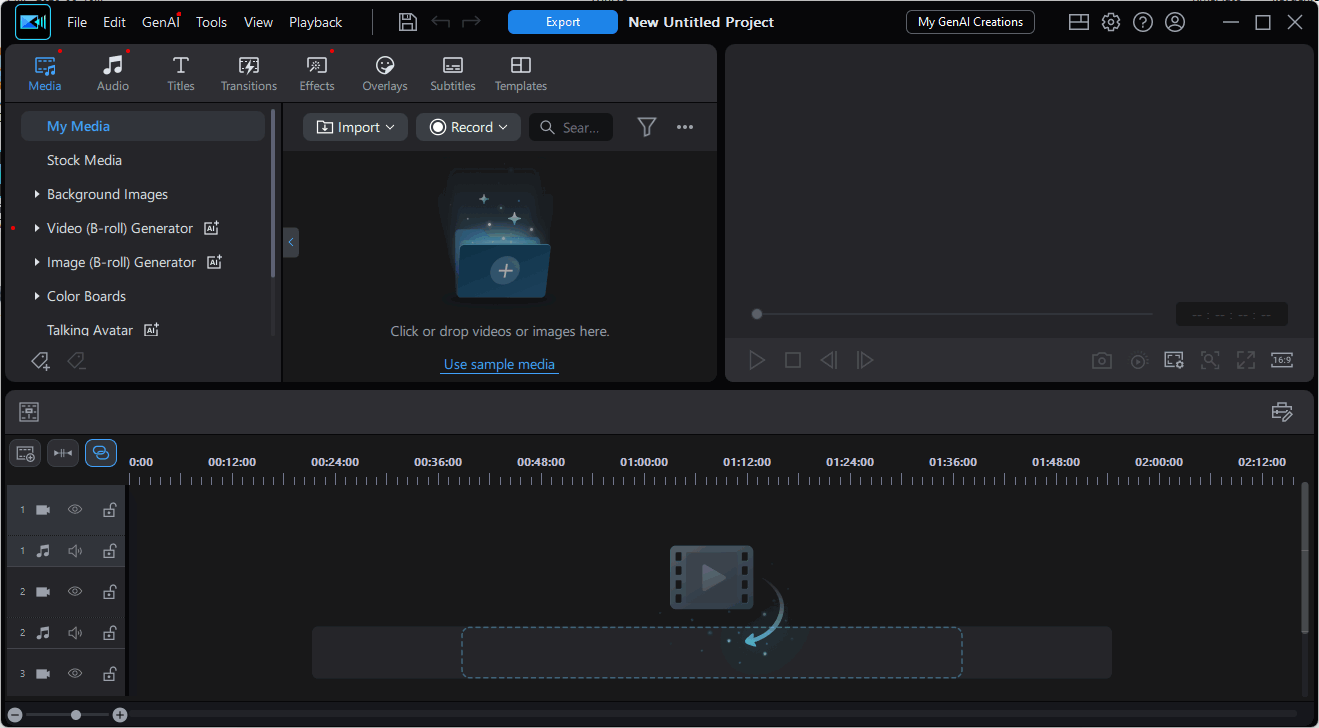Click the fit timeline width icon
The image size is (1319, 728).
click(63, 453)
